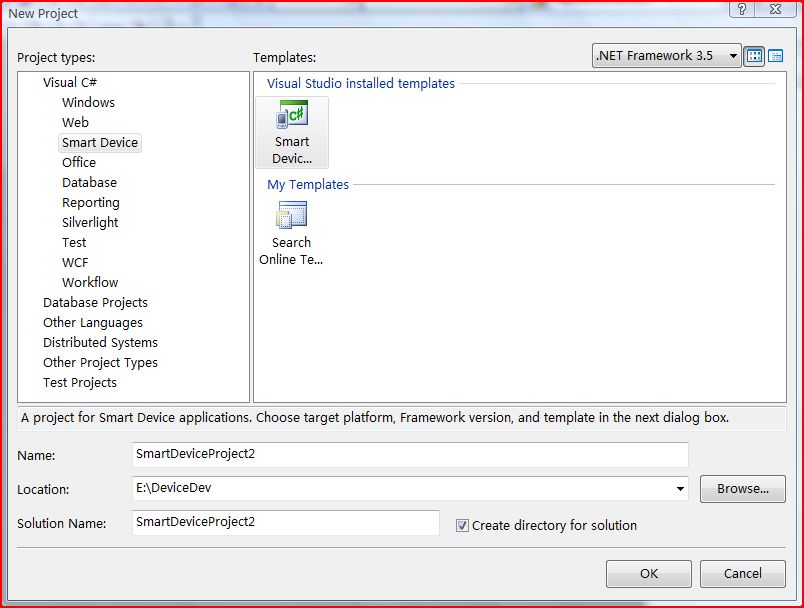Close the New Project dialog
Viewport: 804px width, 608px height.
click(776, 9)
